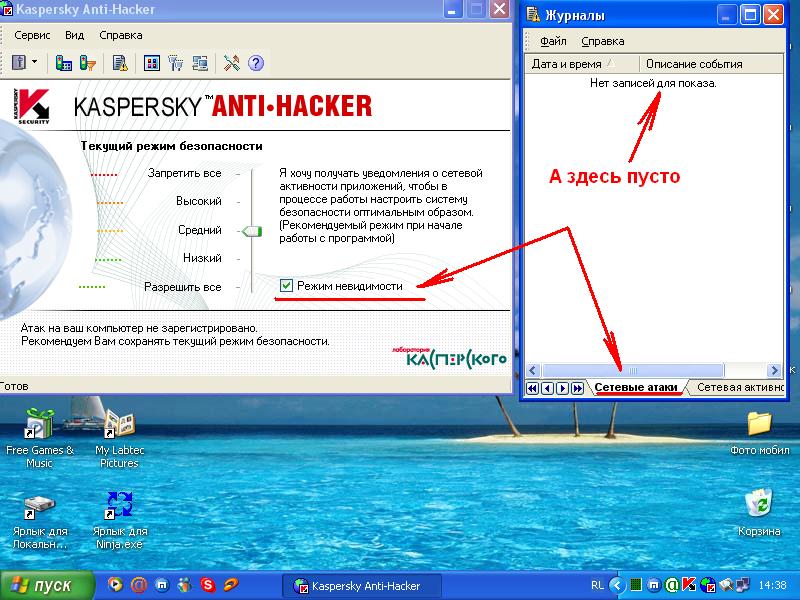Select the Сетевые атаки tab
The image size is (800, 600).
(636, 387)
